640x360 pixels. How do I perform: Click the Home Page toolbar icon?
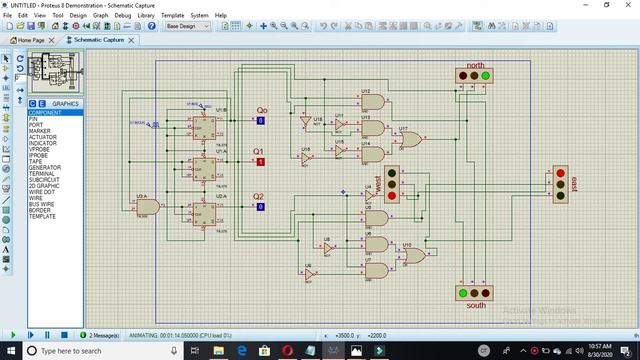[x=55, y=26]
